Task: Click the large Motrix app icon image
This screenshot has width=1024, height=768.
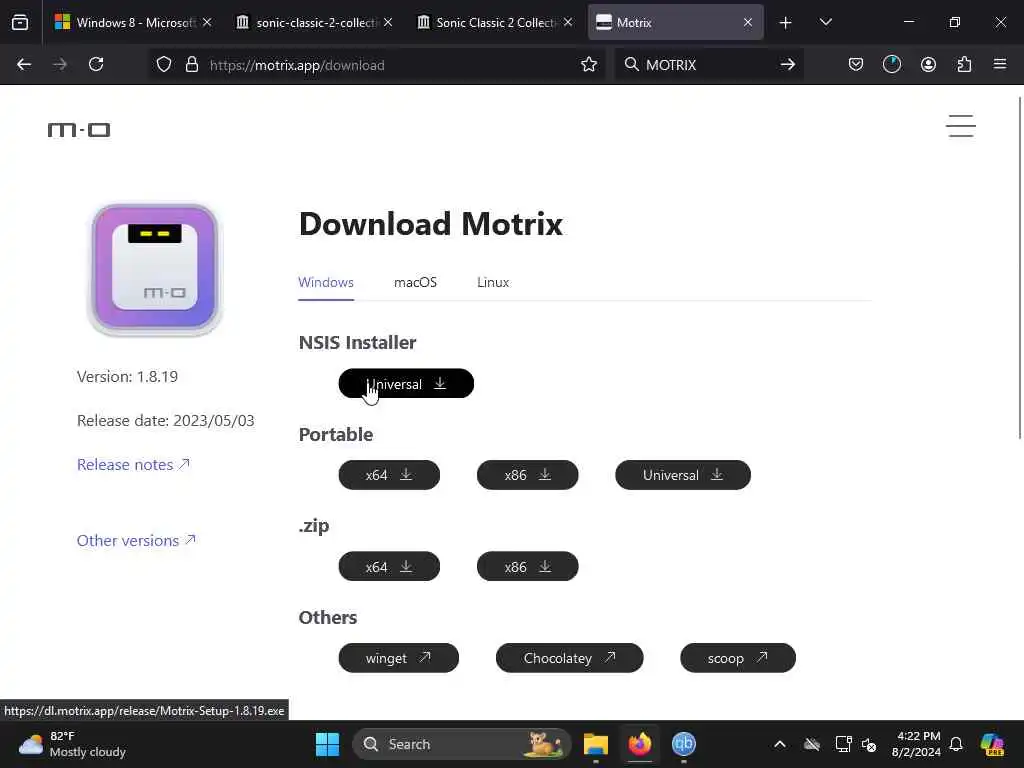Action: [x=155, y=269]
